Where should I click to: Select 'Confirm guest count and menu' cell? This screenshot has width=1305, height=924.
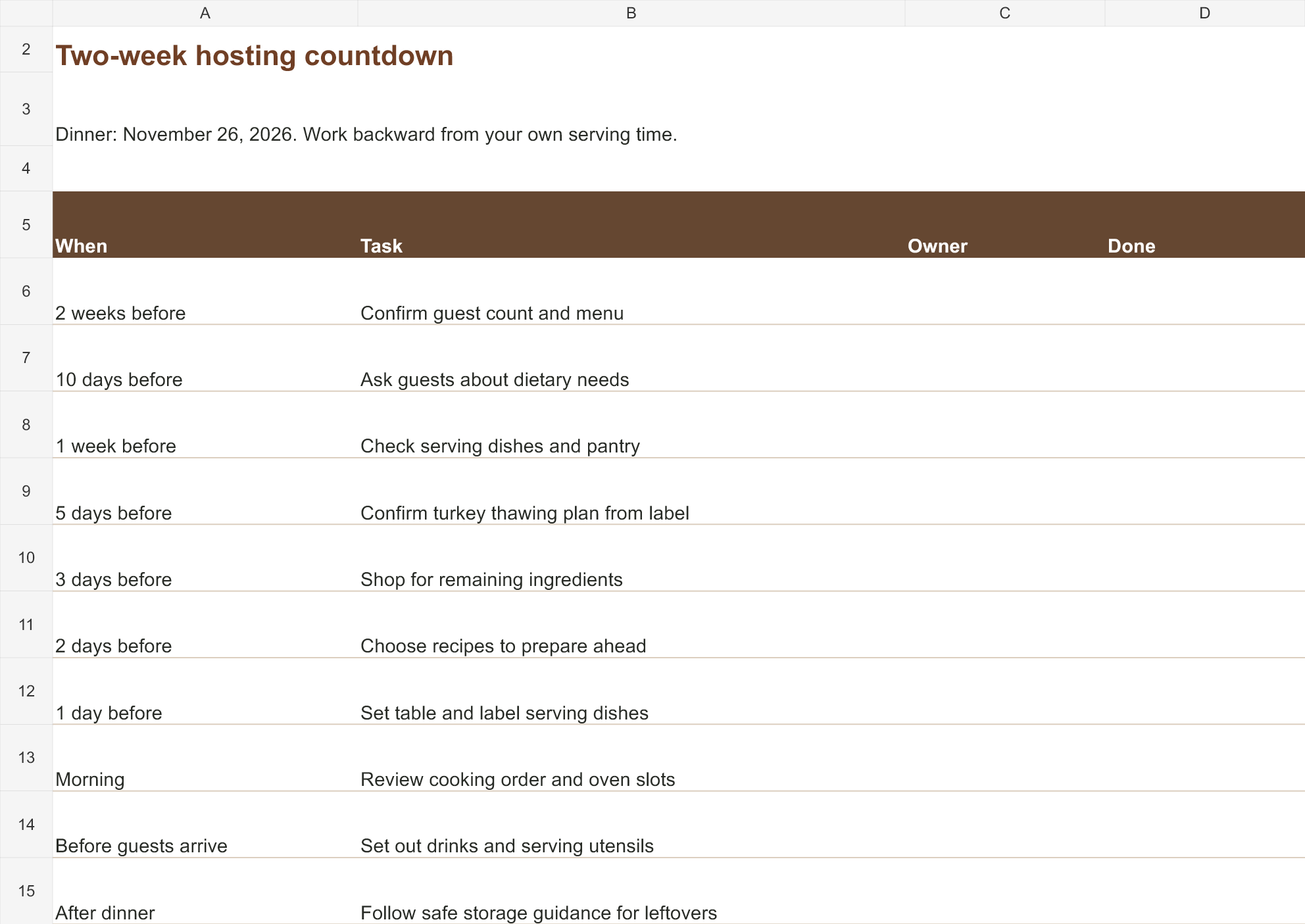pyautogui.click(x=631, y=291)
